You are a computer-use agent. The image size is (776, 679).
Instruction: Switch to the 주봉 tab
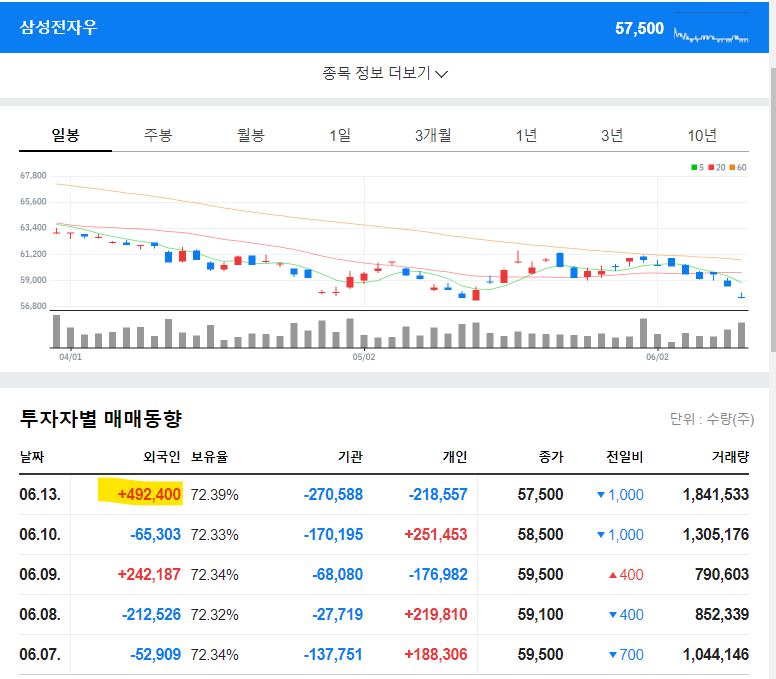(158, 135)
